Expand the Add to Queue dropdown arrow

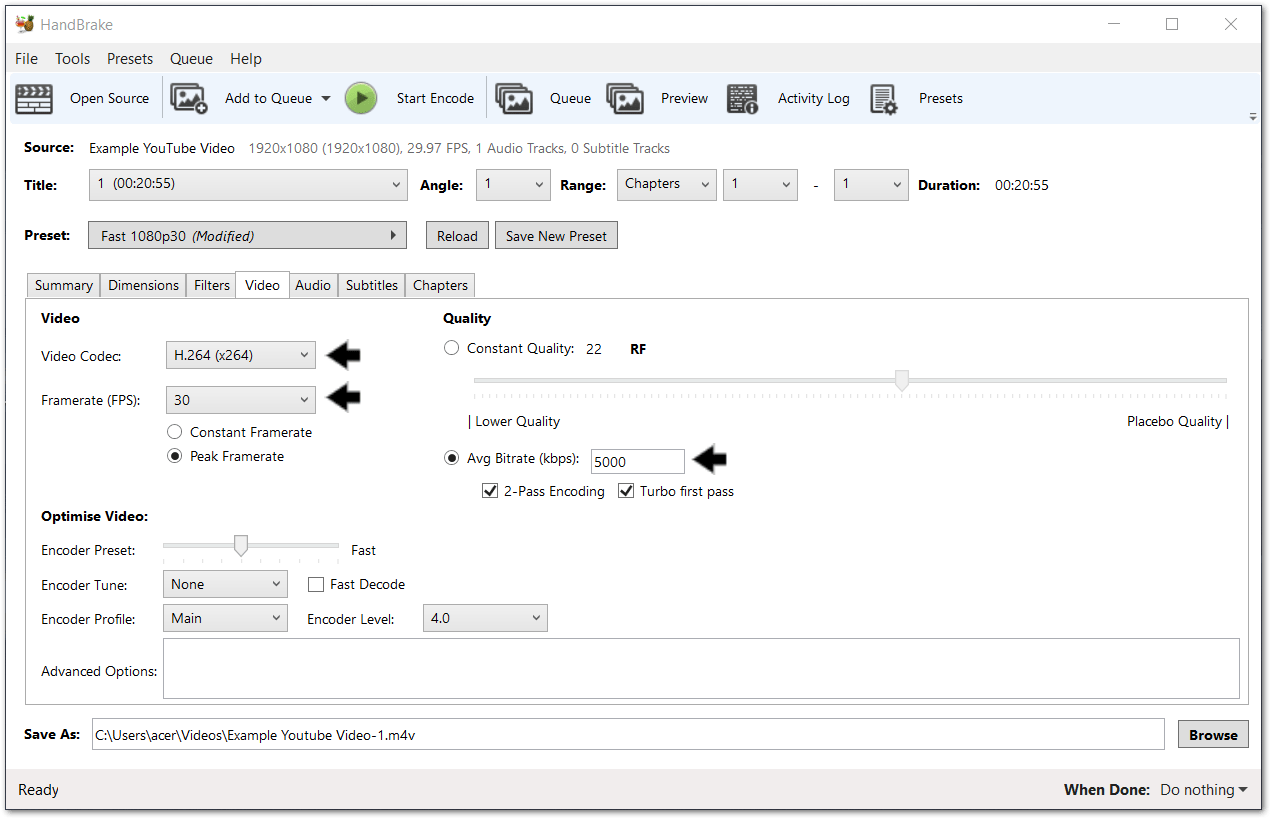click(324, 99)
